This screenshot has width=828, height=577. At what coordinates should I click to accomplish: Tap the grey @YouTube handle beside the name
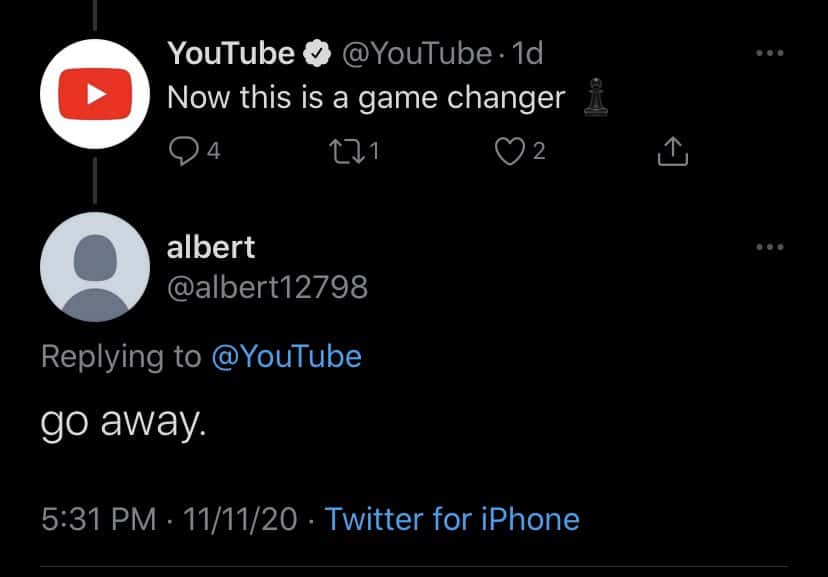417,54
